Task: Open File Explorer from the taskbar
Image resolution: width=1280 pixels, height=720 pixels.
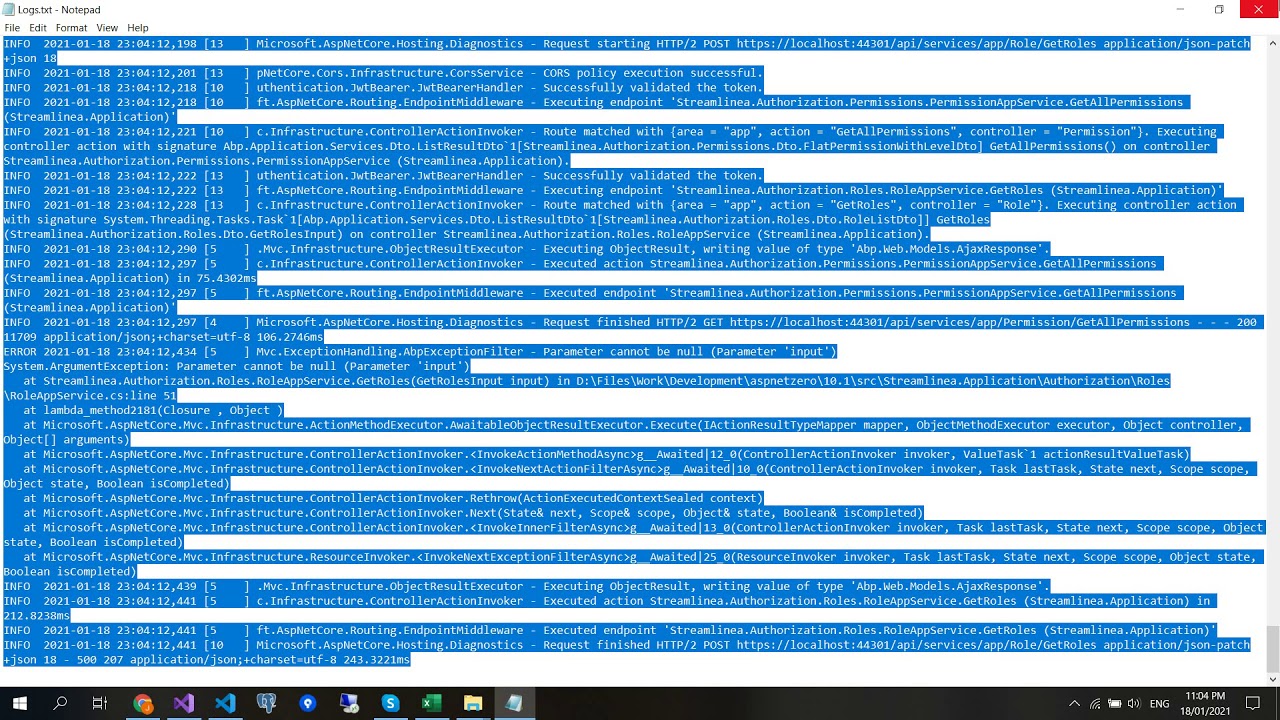Action: [472, 703]
